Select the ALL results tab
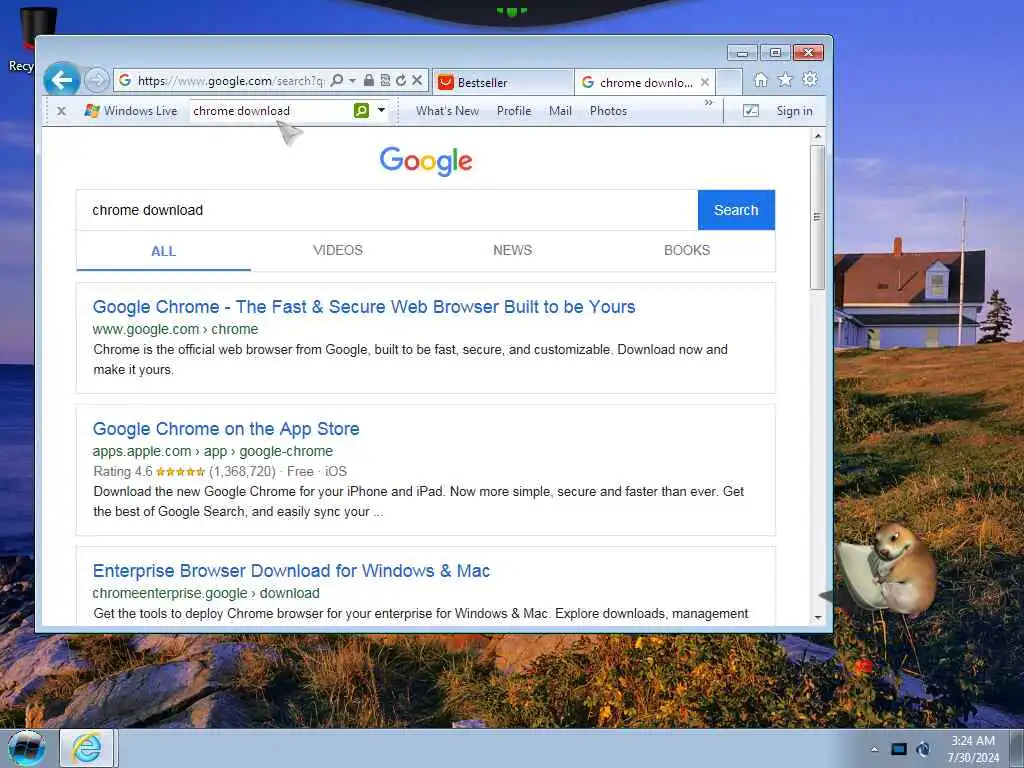The width and height of the screenshot is (1024, 768). point(163,251)
